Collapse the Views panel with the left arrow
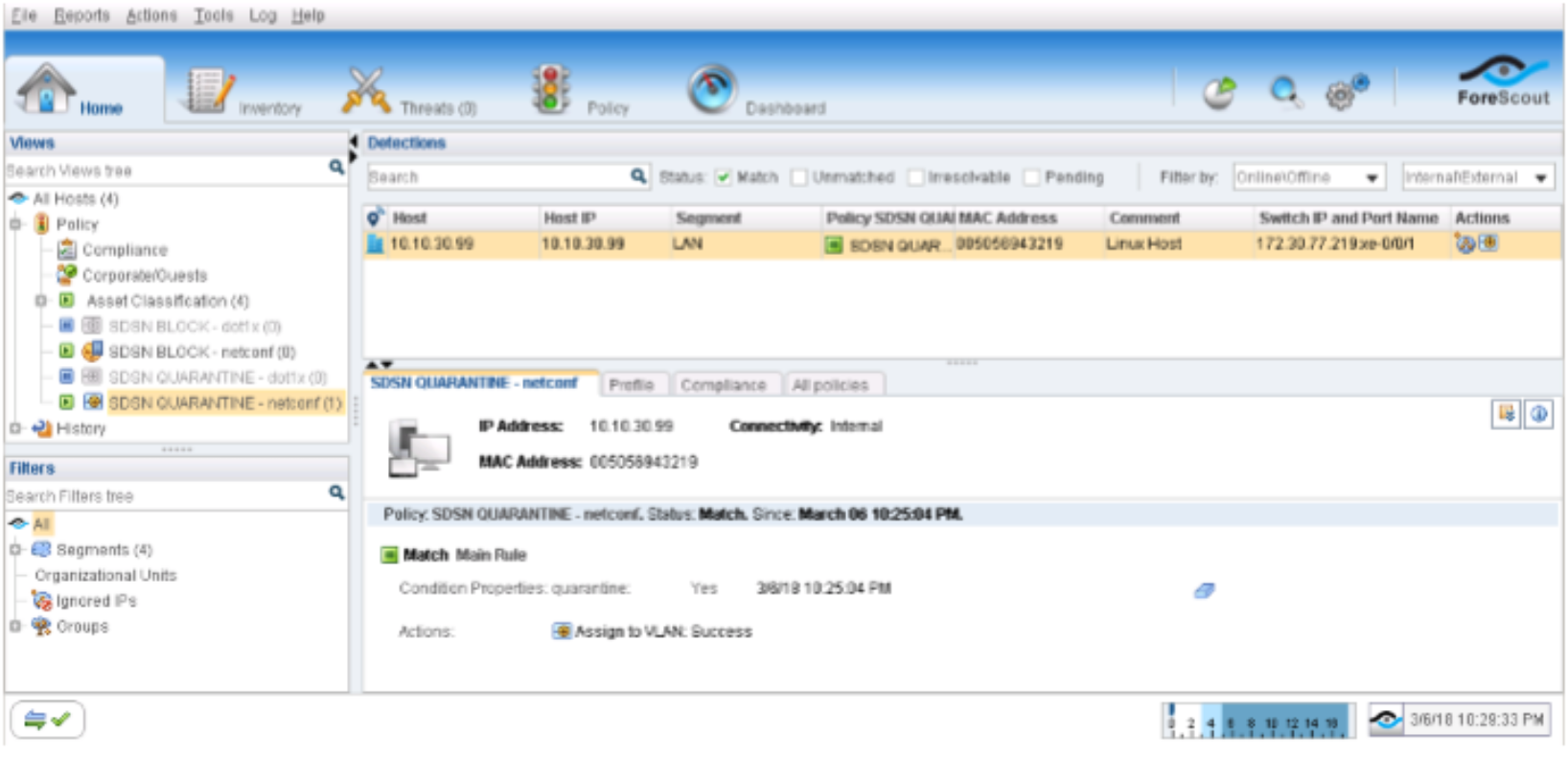Screen dimensions: 1568x757 coord(354,142)
